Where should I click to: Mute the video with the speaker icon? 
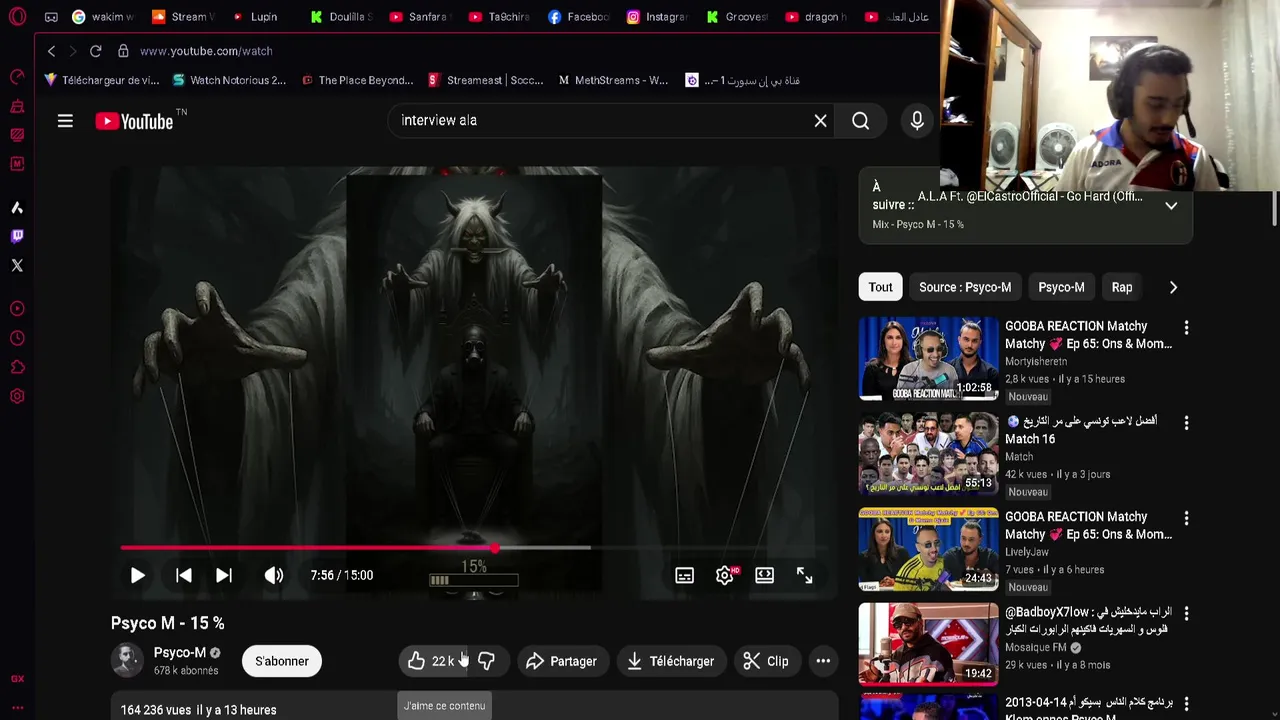pos(273,575)
